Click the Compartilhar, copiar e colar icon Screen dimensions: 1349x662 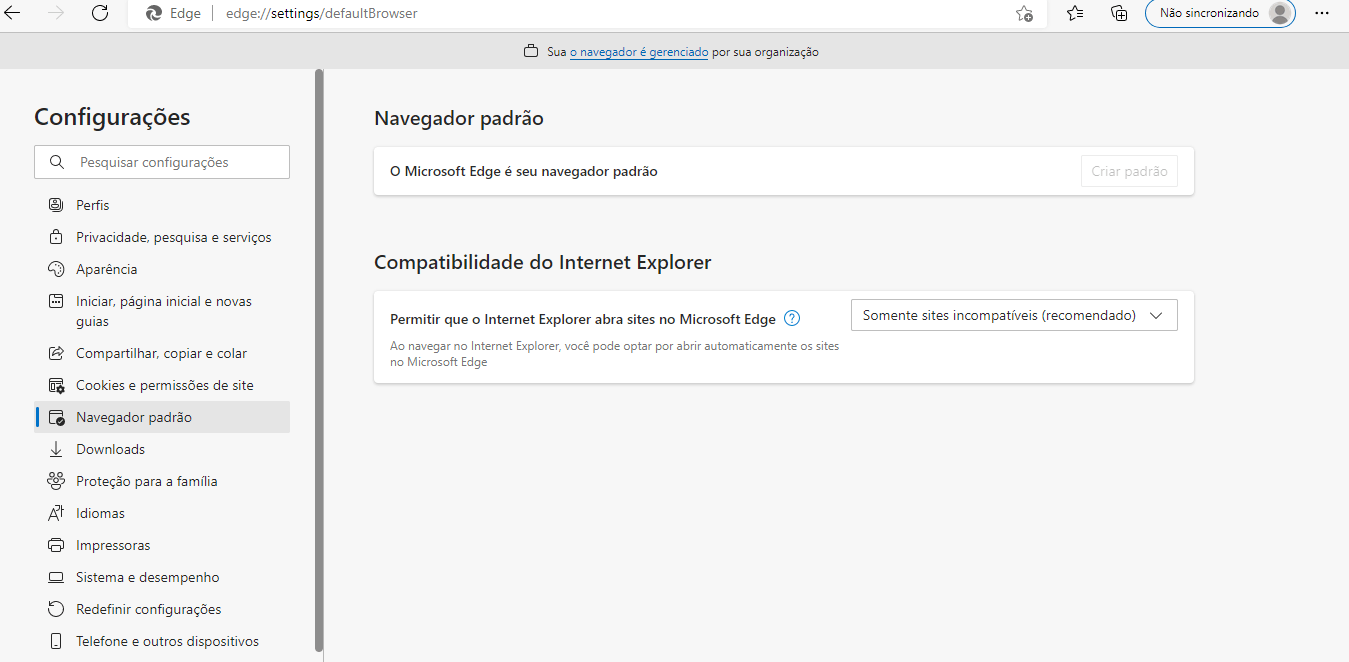pyautogui.click(x=56, y=353)
